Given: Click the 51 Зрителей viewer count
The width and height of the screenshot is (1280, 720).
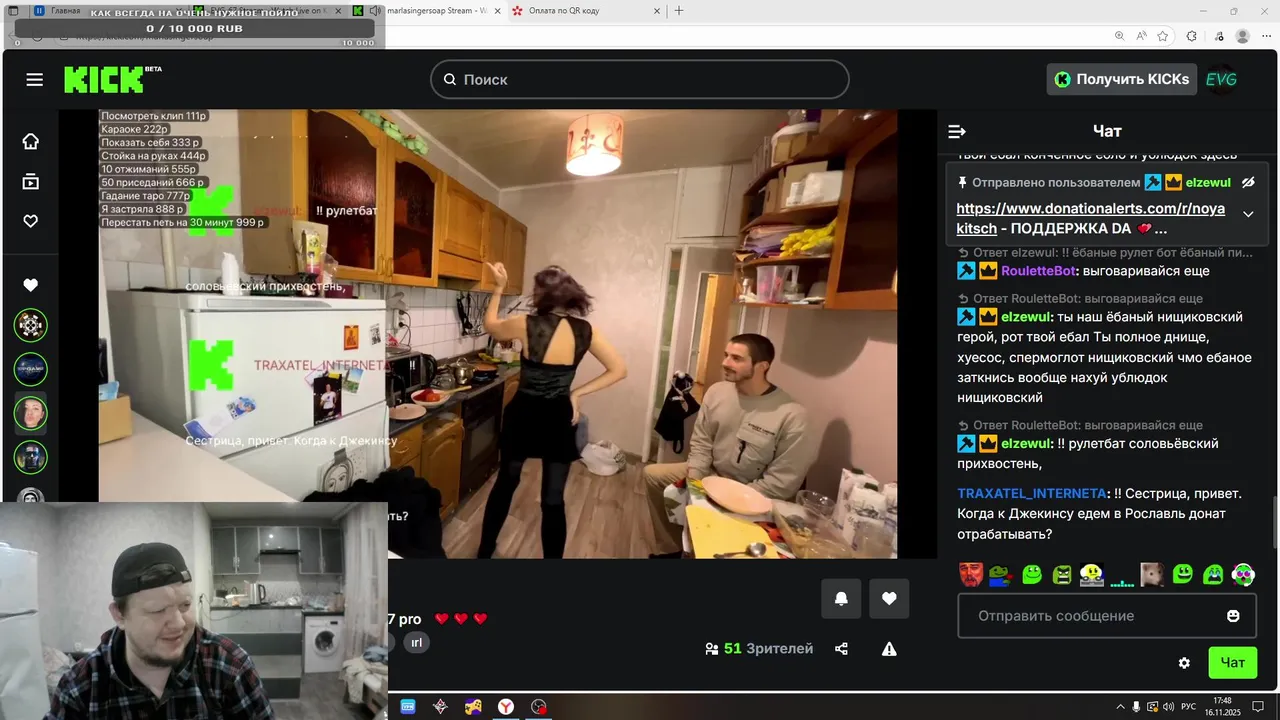Looking at the screenshot, I should pos(759,649).
